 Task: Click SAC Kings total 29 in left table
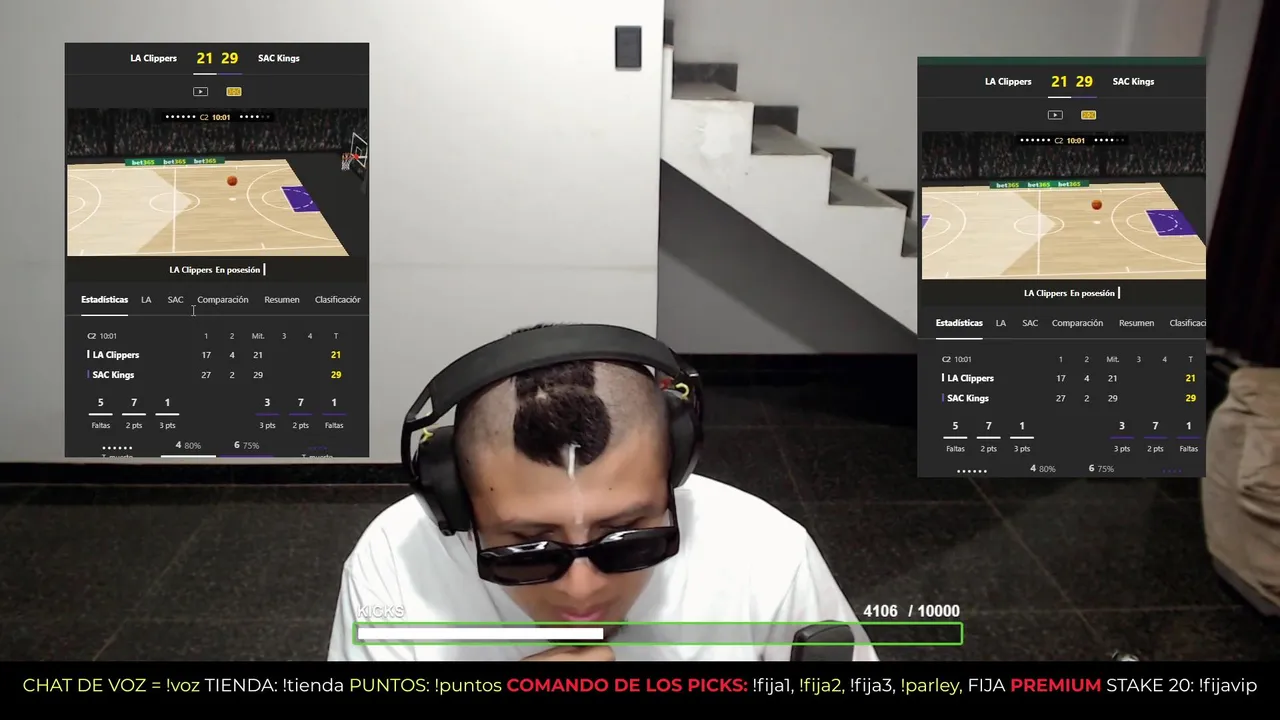336,375
